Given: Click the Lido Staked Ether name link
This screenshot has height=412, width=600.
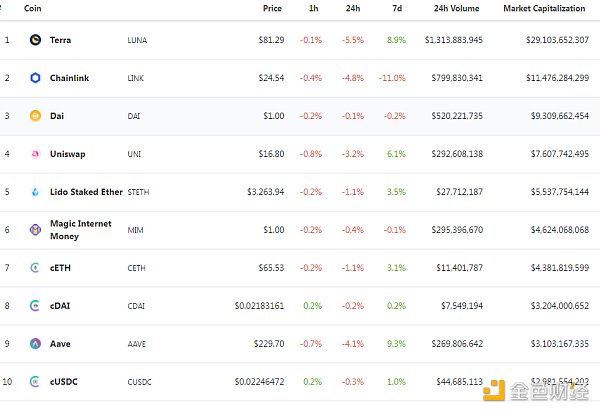Looking at the screenshot, I should [86, 192].
